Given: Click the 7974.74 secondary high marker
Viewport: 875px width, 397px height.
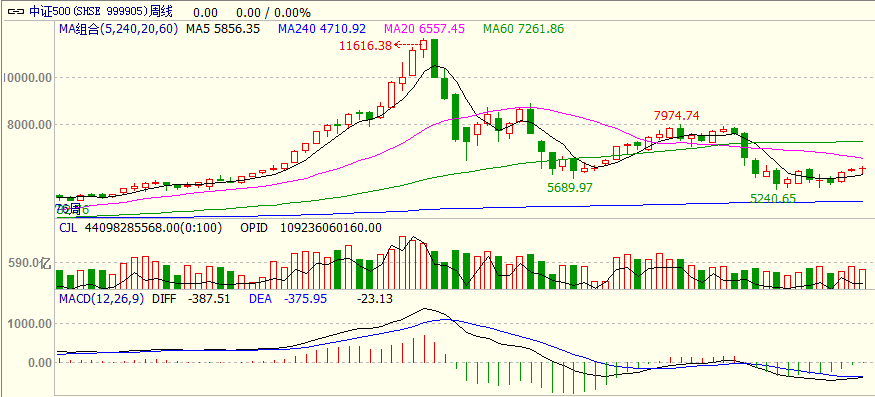Looking at the screenshot, I should pos(676,116).
